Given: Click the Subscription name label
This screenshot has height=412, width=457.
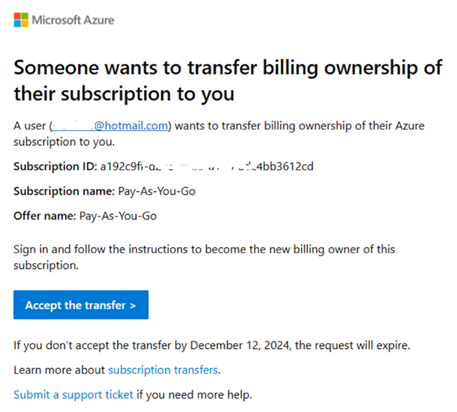Looking at the screenshot, I should (64, 191).
